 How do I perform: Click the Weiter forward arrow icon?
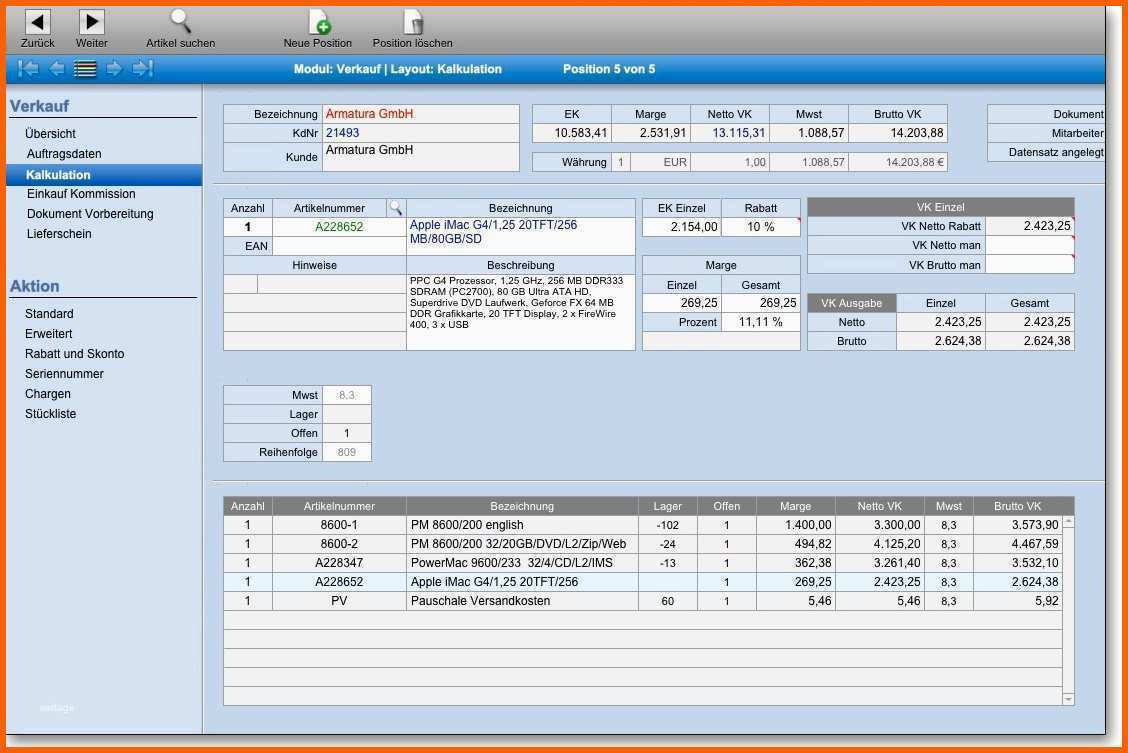pos(91,22)
